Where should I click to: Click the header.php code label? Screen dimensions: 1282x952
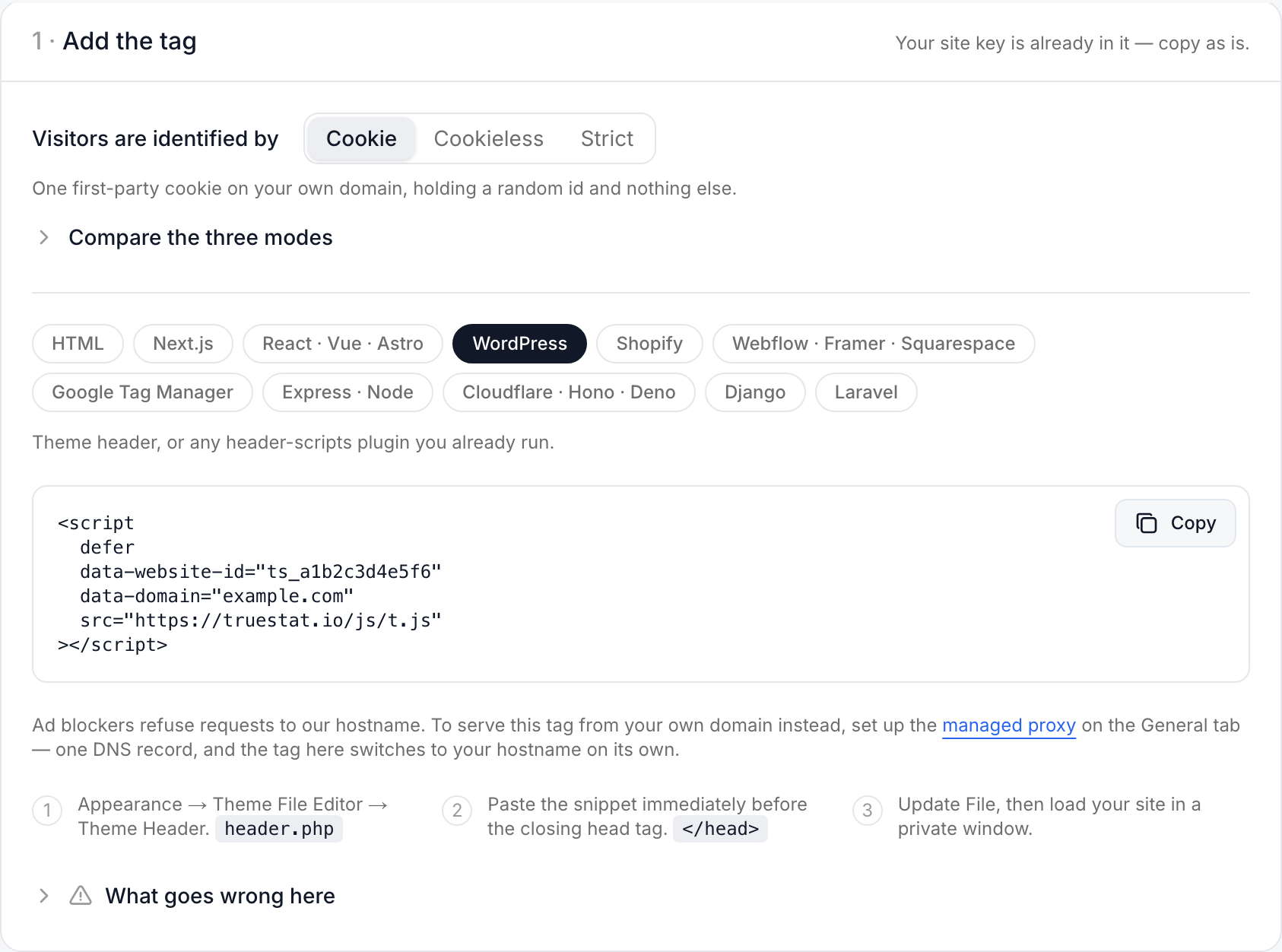tap(279, 829)
